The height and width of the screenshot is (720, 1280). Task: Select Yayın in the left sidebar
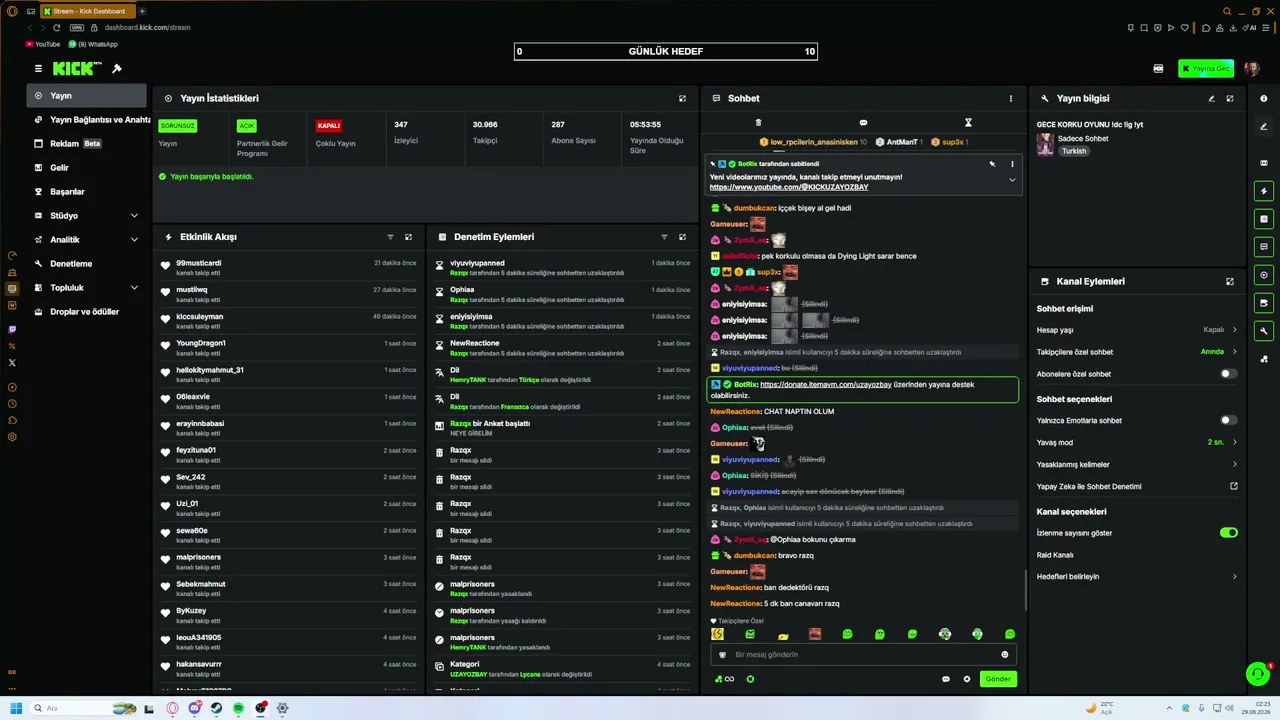pyautogui.click(x=87, y=96)
